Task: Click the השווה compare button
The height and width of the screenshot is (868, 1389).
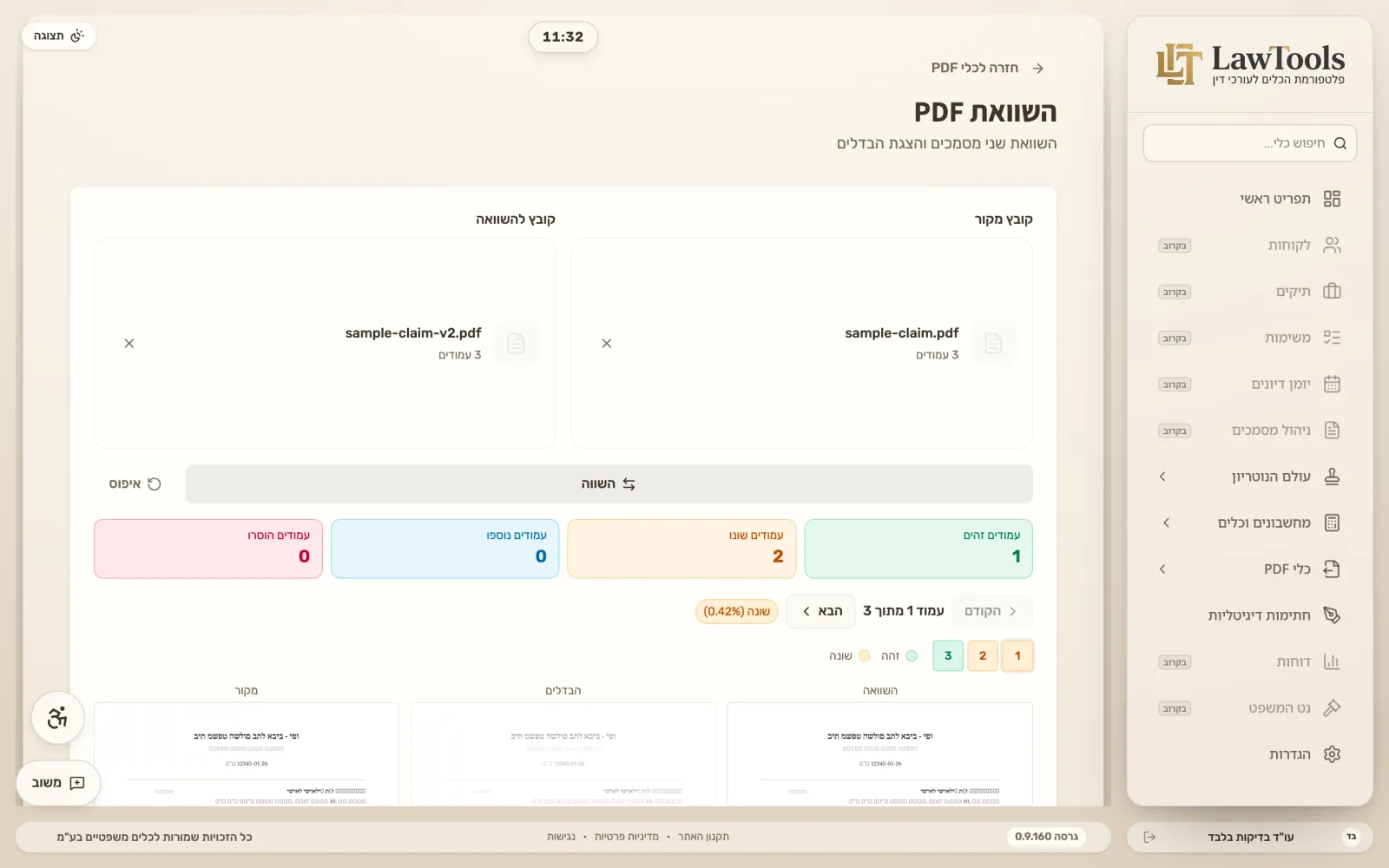Action: [x=609, y=483]
